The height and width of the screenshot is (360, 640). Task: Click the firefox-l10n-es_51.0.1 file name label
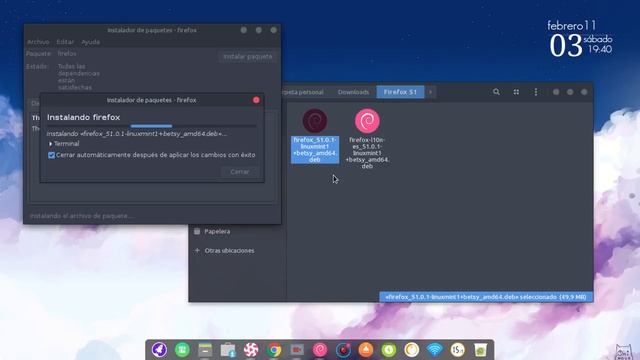(367, 153)
